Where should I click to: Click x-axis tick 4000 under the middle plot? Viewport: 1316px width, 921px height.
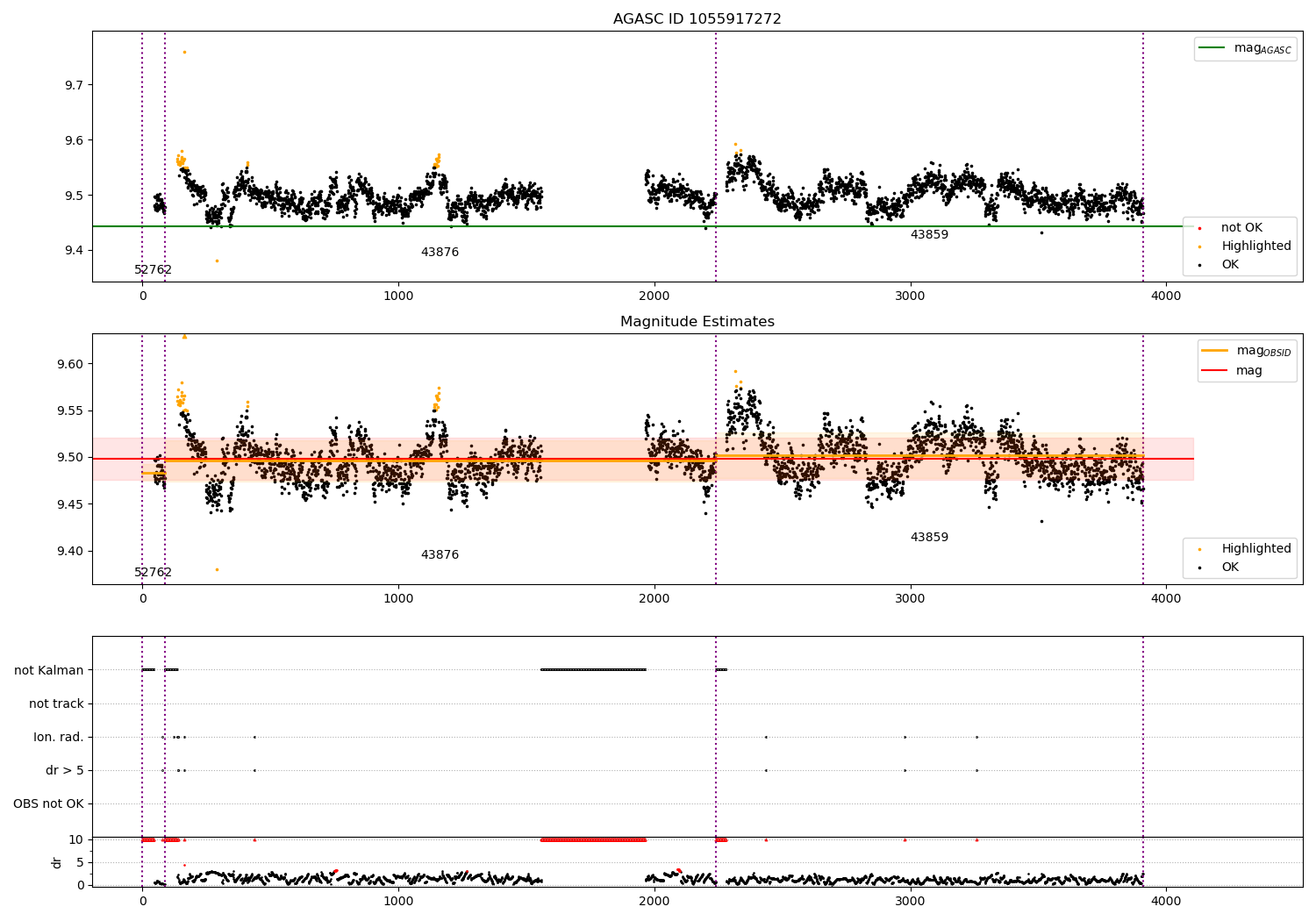tap(1166, 599)
